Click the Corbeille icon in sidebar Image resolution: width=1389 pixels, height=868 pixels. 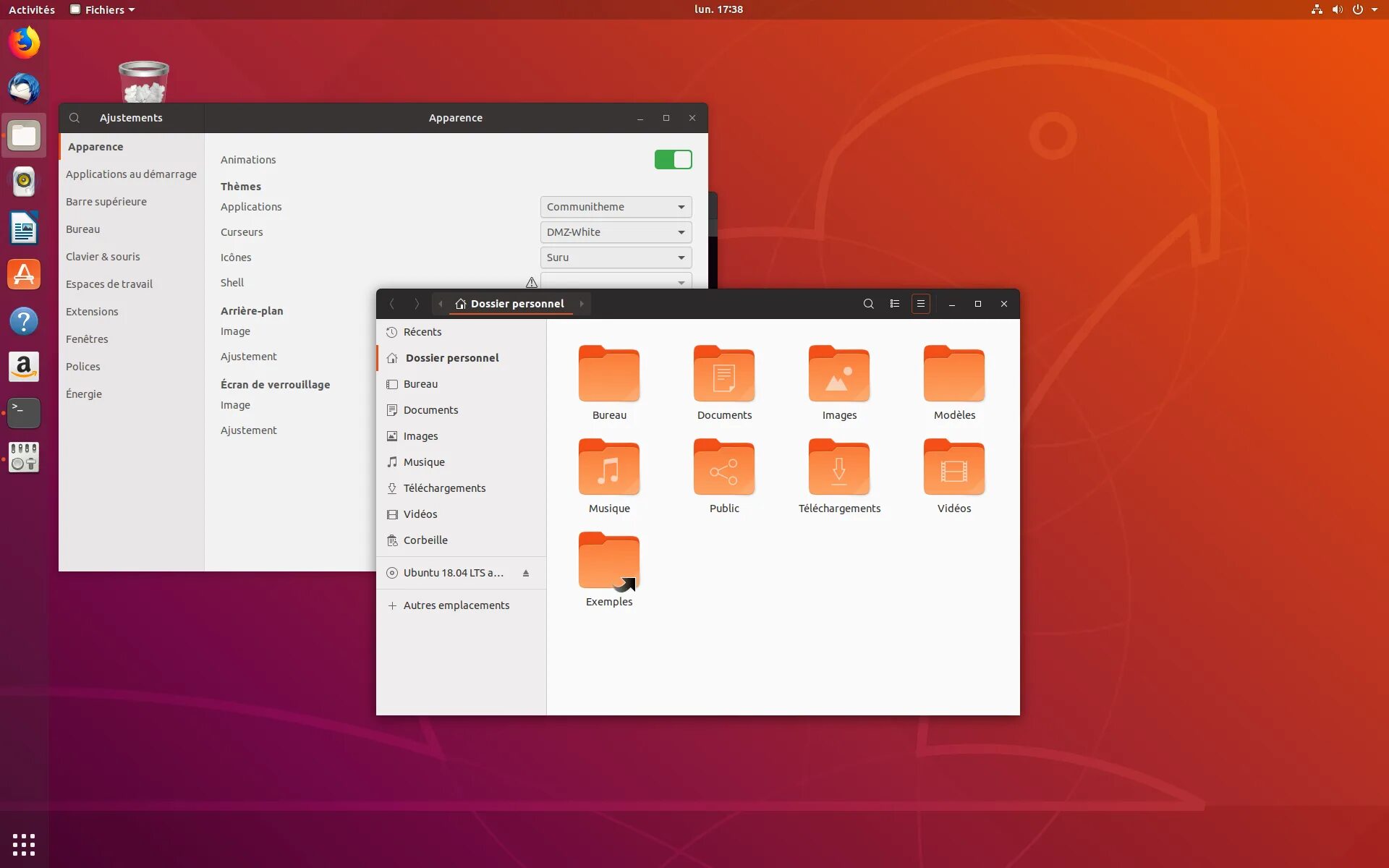(x=392, y=539)
